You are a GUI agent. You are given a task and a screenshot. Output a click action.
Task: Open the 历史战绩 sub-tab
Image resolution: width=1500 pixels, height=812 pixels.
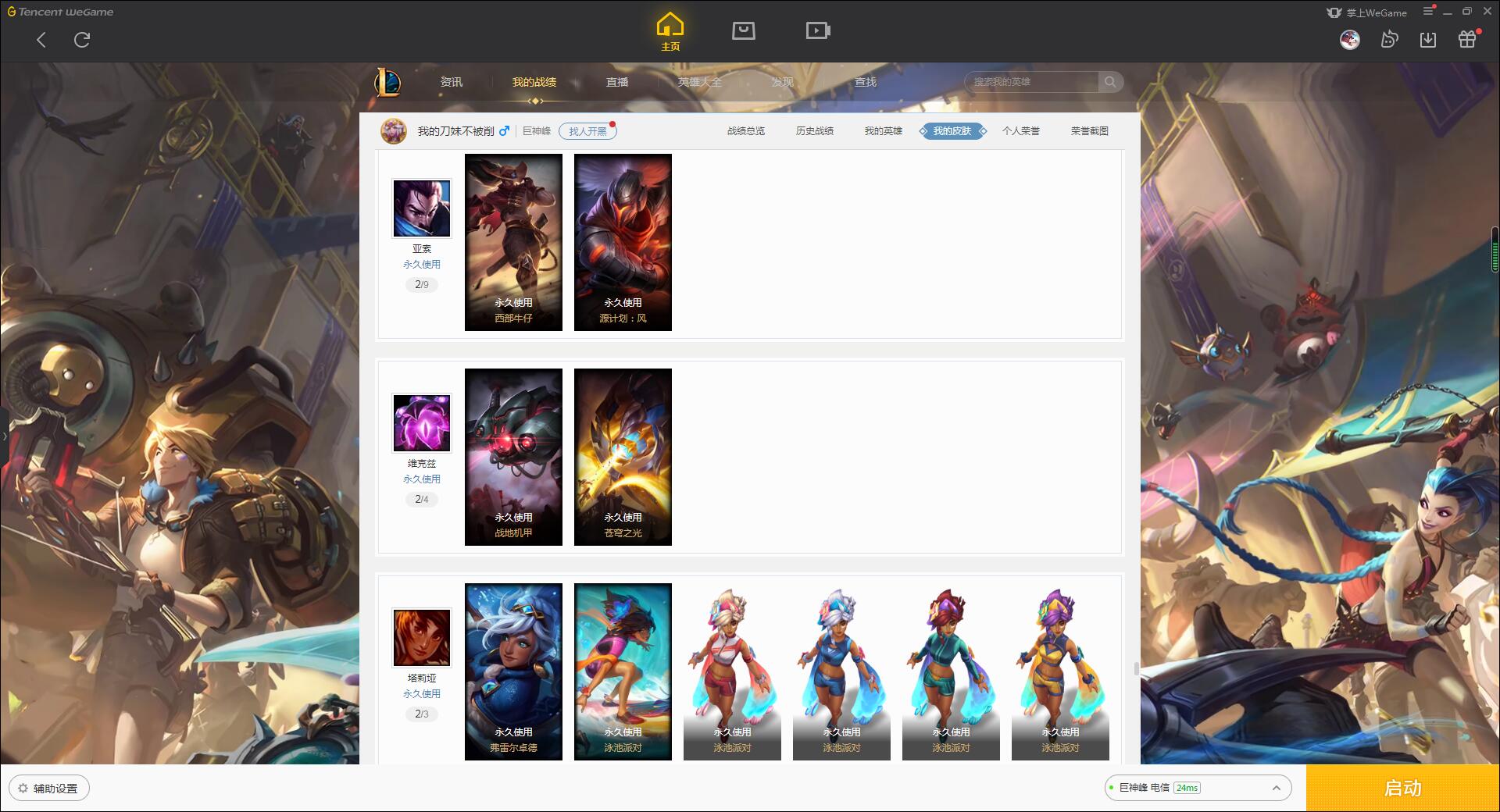[815, 131]
